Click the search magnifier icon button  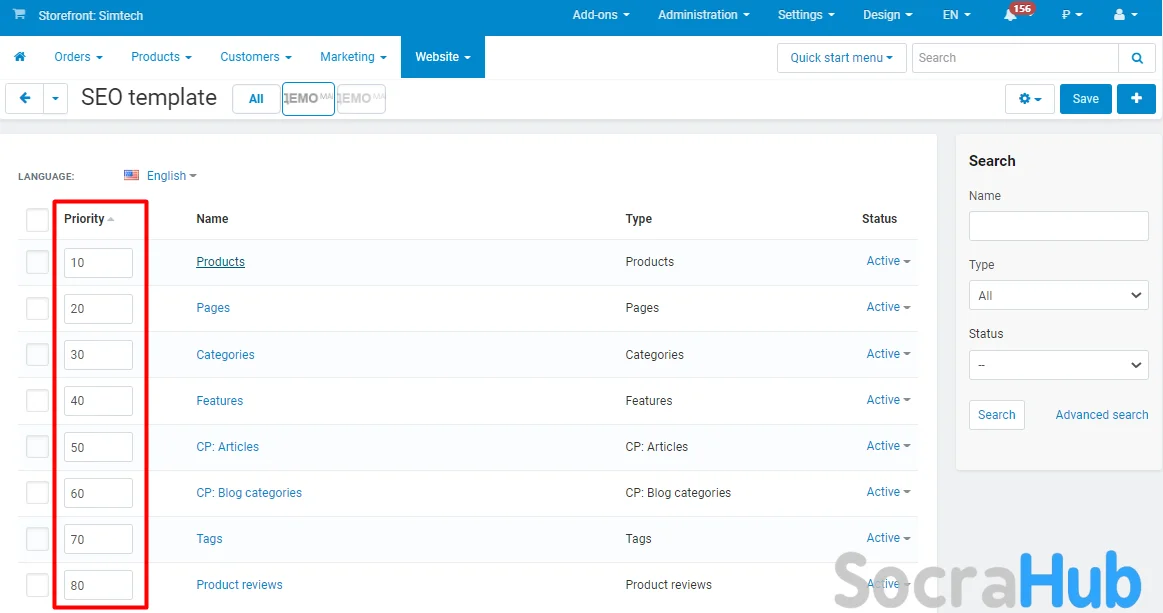(1137, 58)
